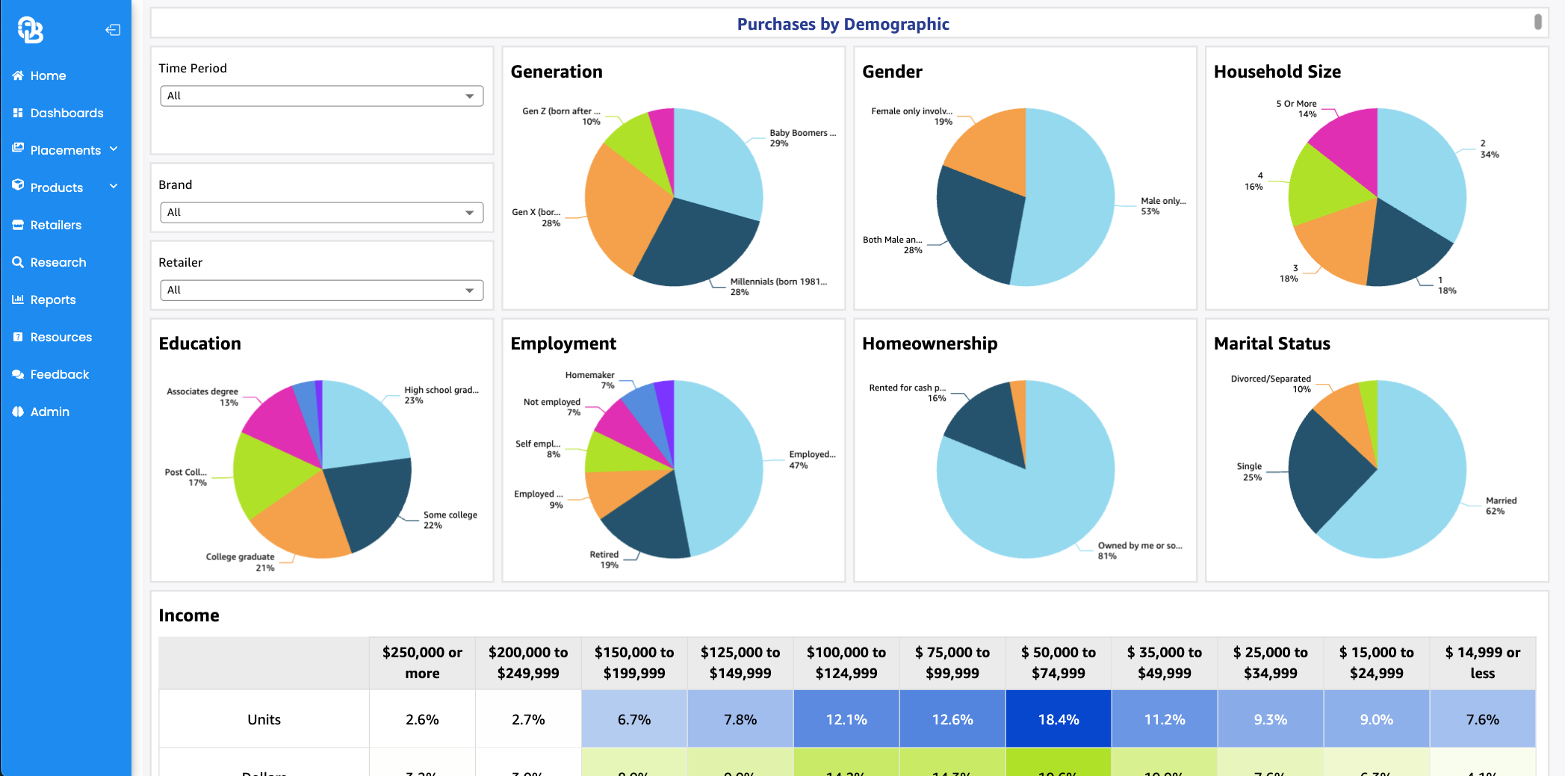Click the Time Period dropdown arrow
Screen dimensions: 1568x776
pos(470,96)
